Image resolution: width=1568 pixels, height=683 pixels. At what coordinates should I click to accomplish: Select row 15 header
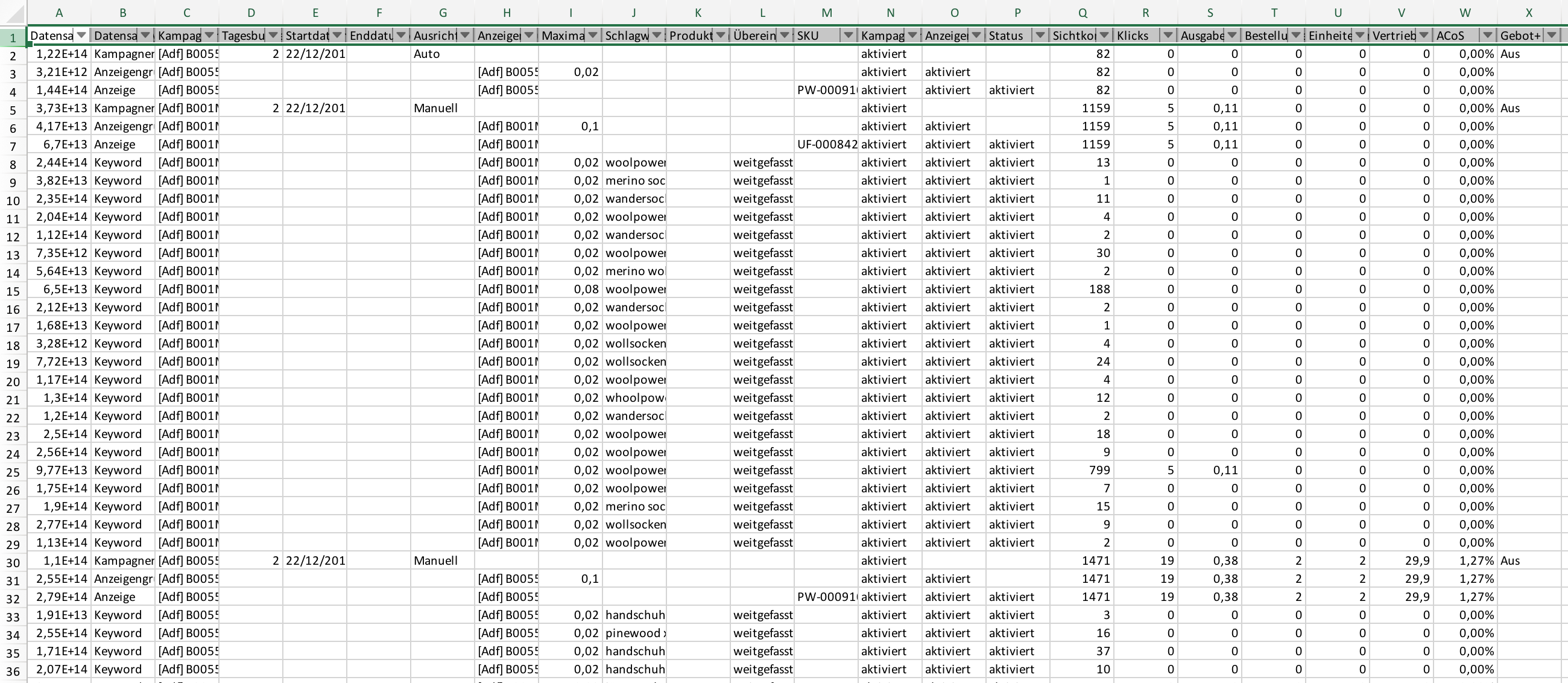coord(13,291)
